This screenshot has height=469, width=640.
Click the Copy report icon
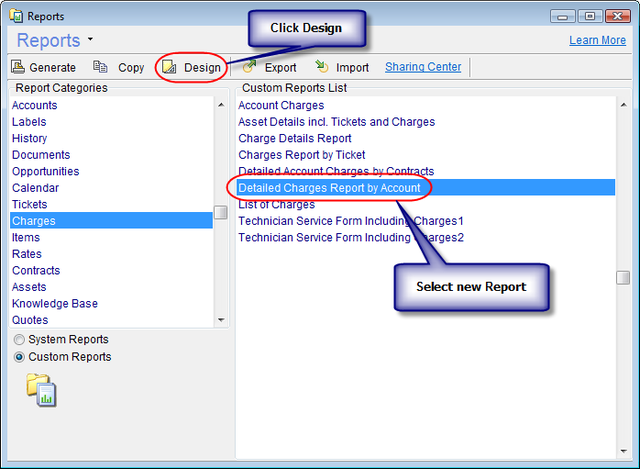coord(100,68)
